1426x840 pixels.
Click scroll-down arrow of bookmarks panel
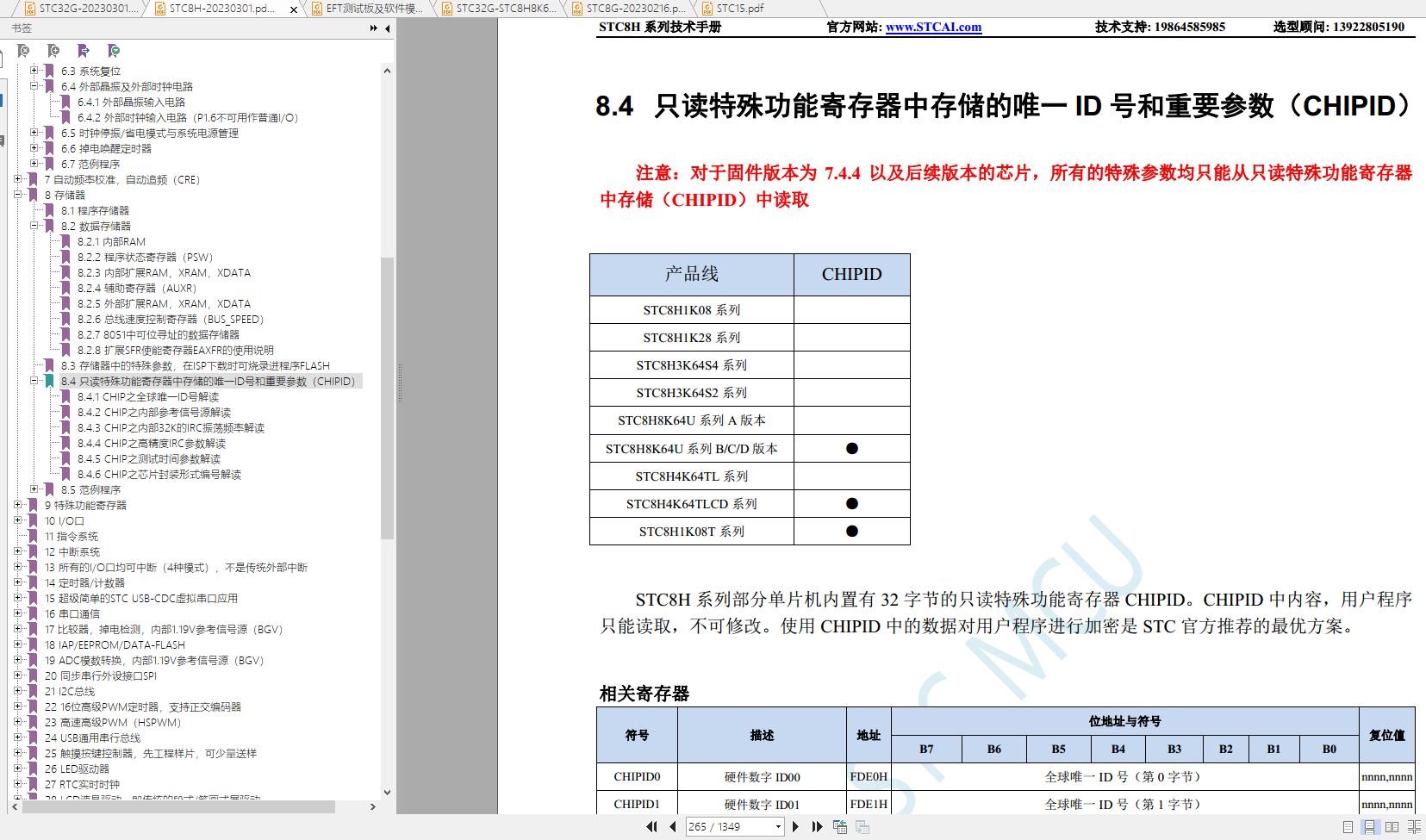coord(387,793)
